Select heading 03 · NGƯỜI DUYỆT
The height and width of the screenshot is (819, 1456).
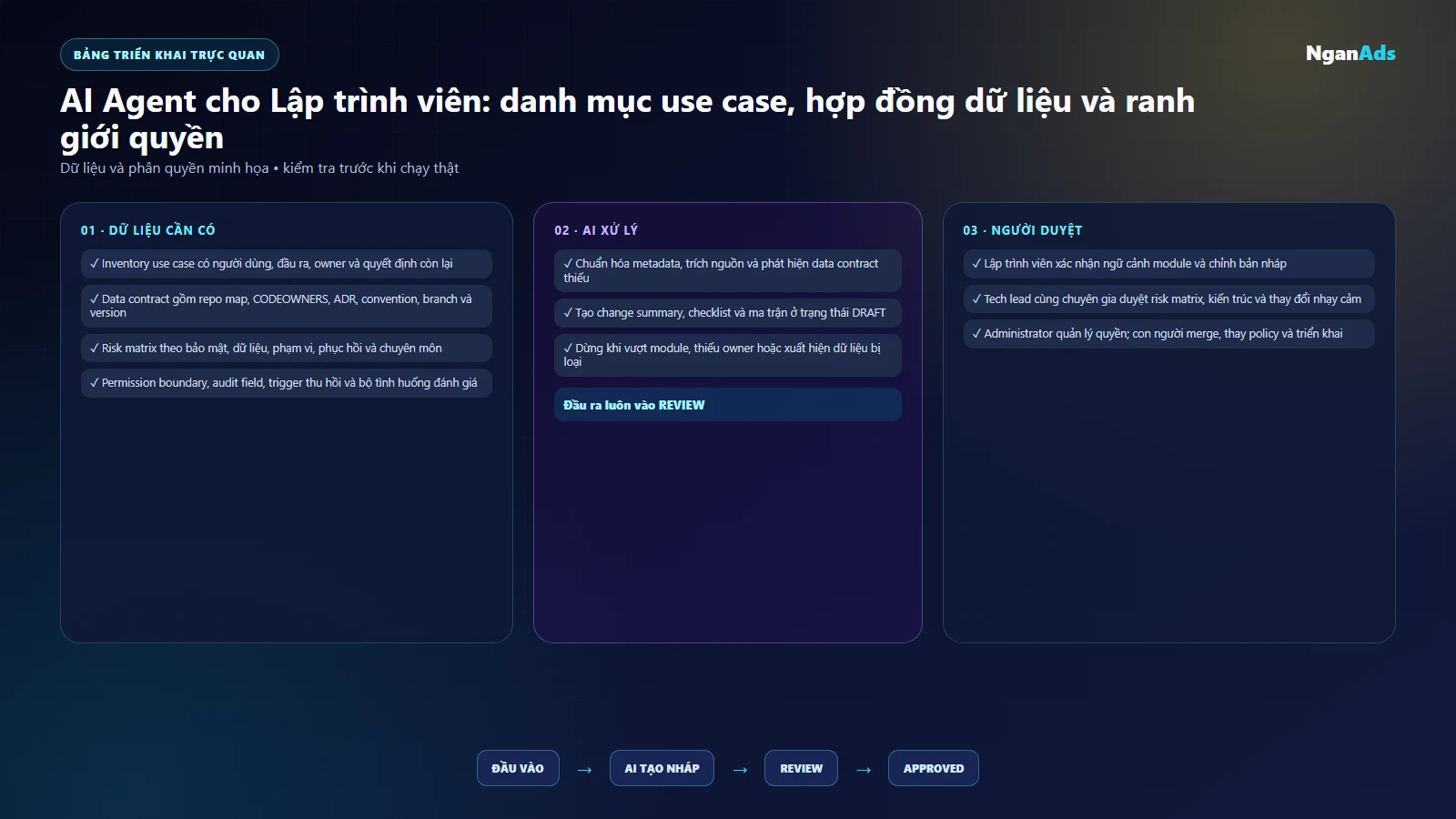(x=1023, y=230)
